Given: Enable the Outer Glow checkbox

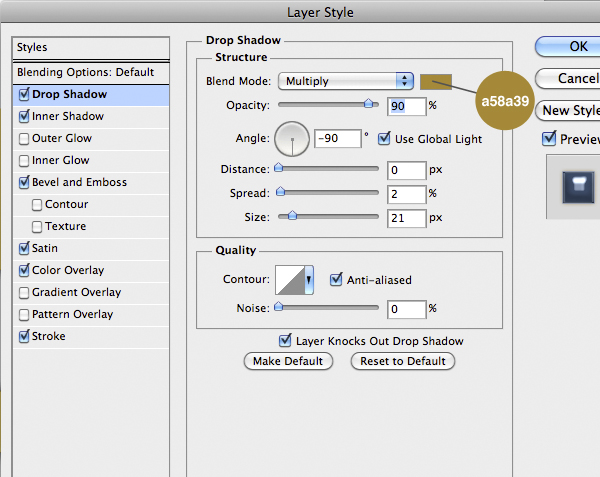Looking at the screenshot, I should tap(24, 139).
